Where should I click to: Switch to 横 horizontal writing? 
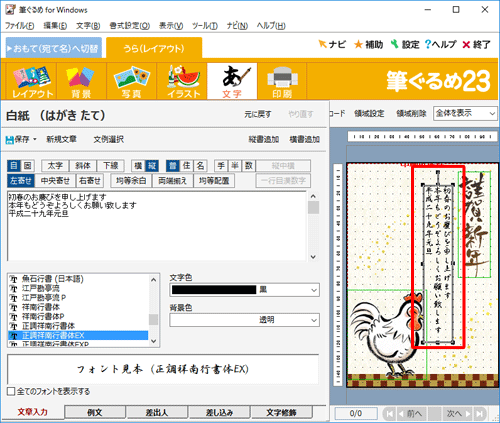tap(138, 166)
